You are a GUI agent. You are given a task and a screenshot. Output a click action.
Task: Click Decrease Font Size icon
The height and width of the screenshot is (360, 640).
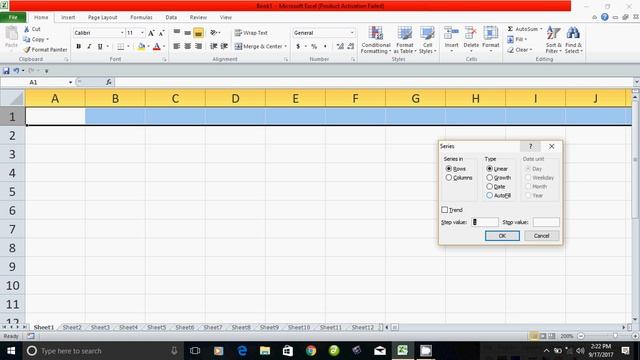[x=161, y=33]
